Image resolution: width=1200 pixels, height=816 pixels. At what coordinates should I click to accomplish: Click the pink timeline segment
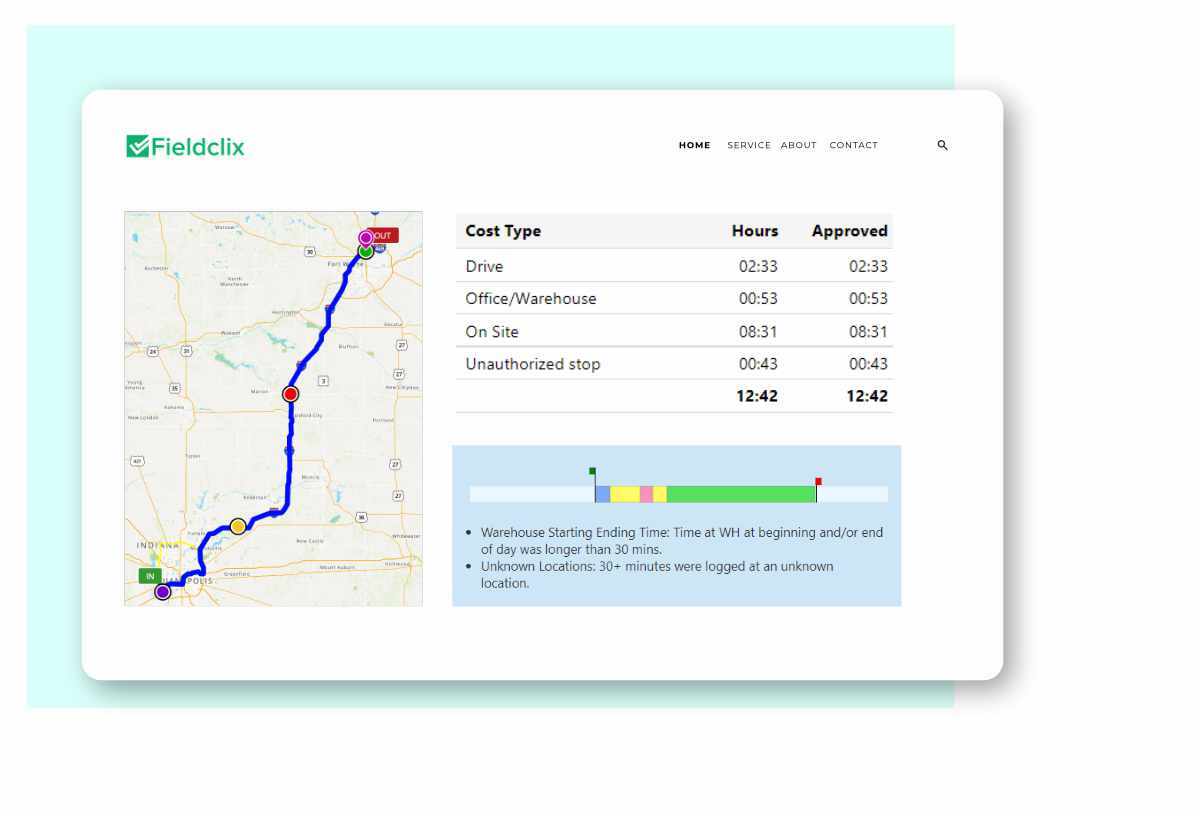click(x=646, y=494)
